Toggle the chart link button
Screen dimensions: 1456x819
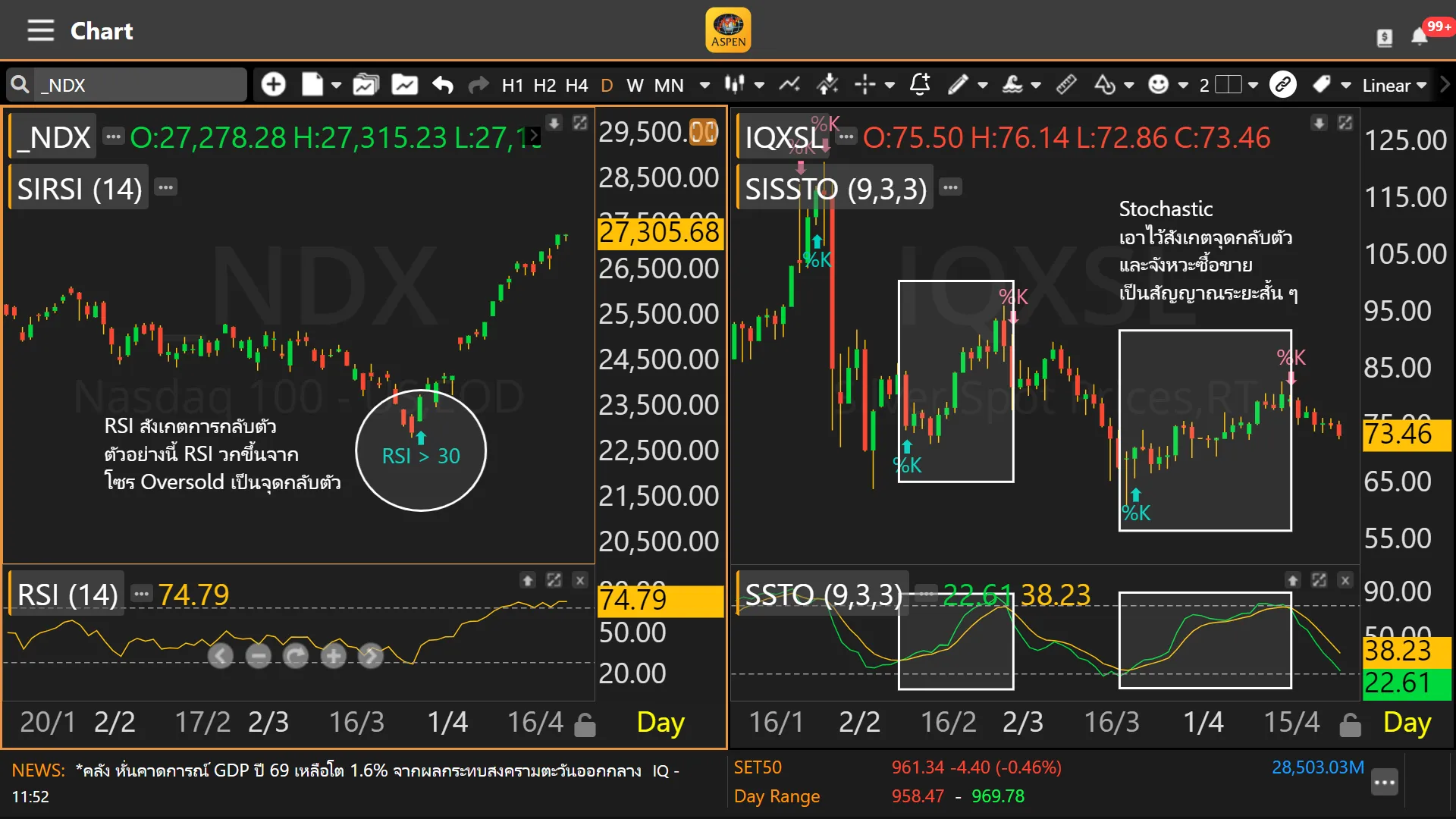pos(1283,84)
